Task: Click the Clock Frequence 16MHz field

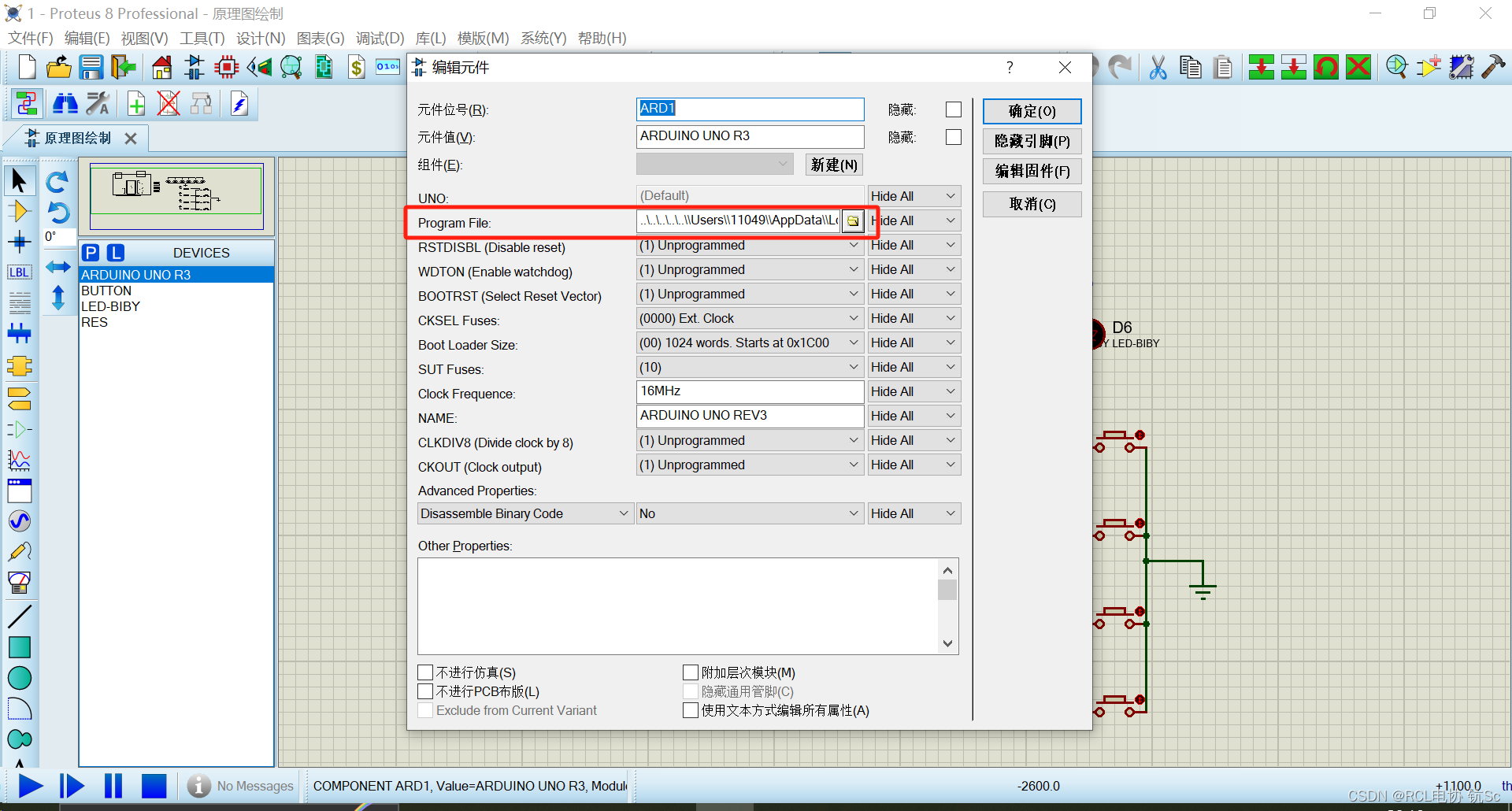Action: click(750, 391)
